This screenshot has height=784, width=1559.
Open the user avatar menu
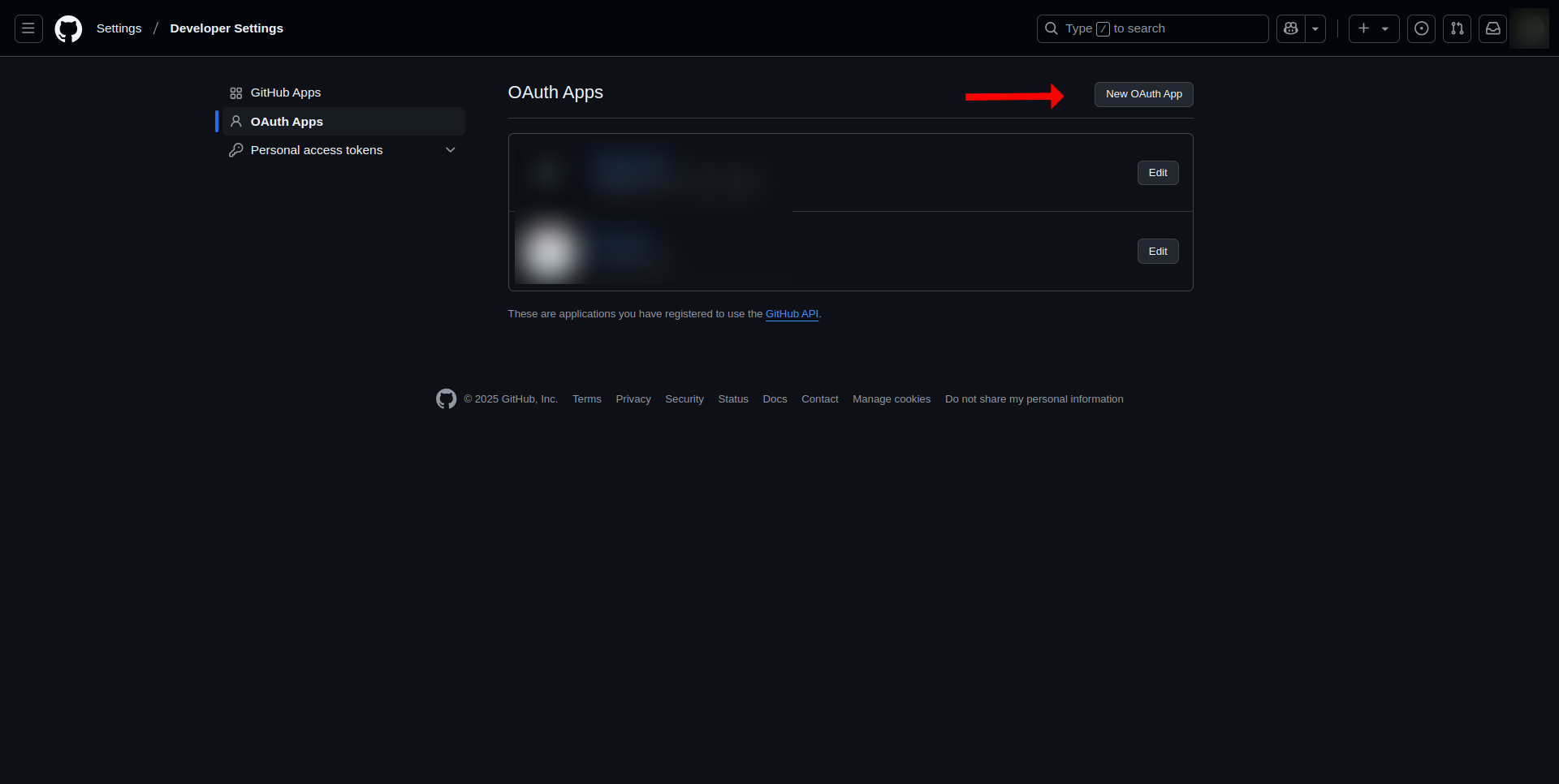coord(1530,28)
